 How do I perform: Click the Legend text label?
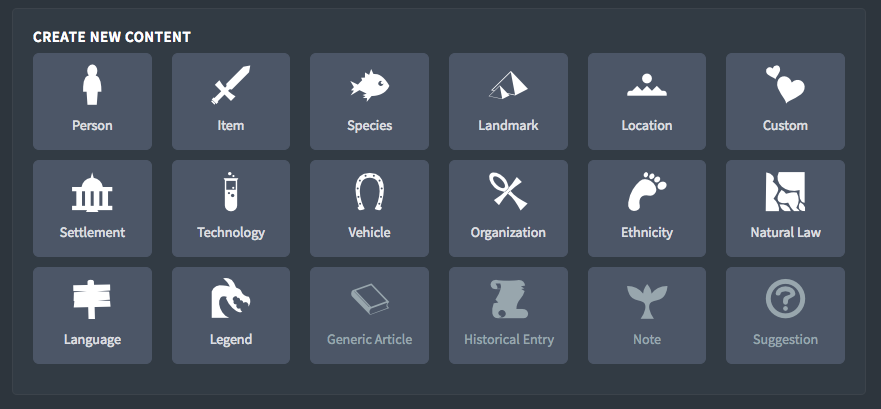coord(231,339)
